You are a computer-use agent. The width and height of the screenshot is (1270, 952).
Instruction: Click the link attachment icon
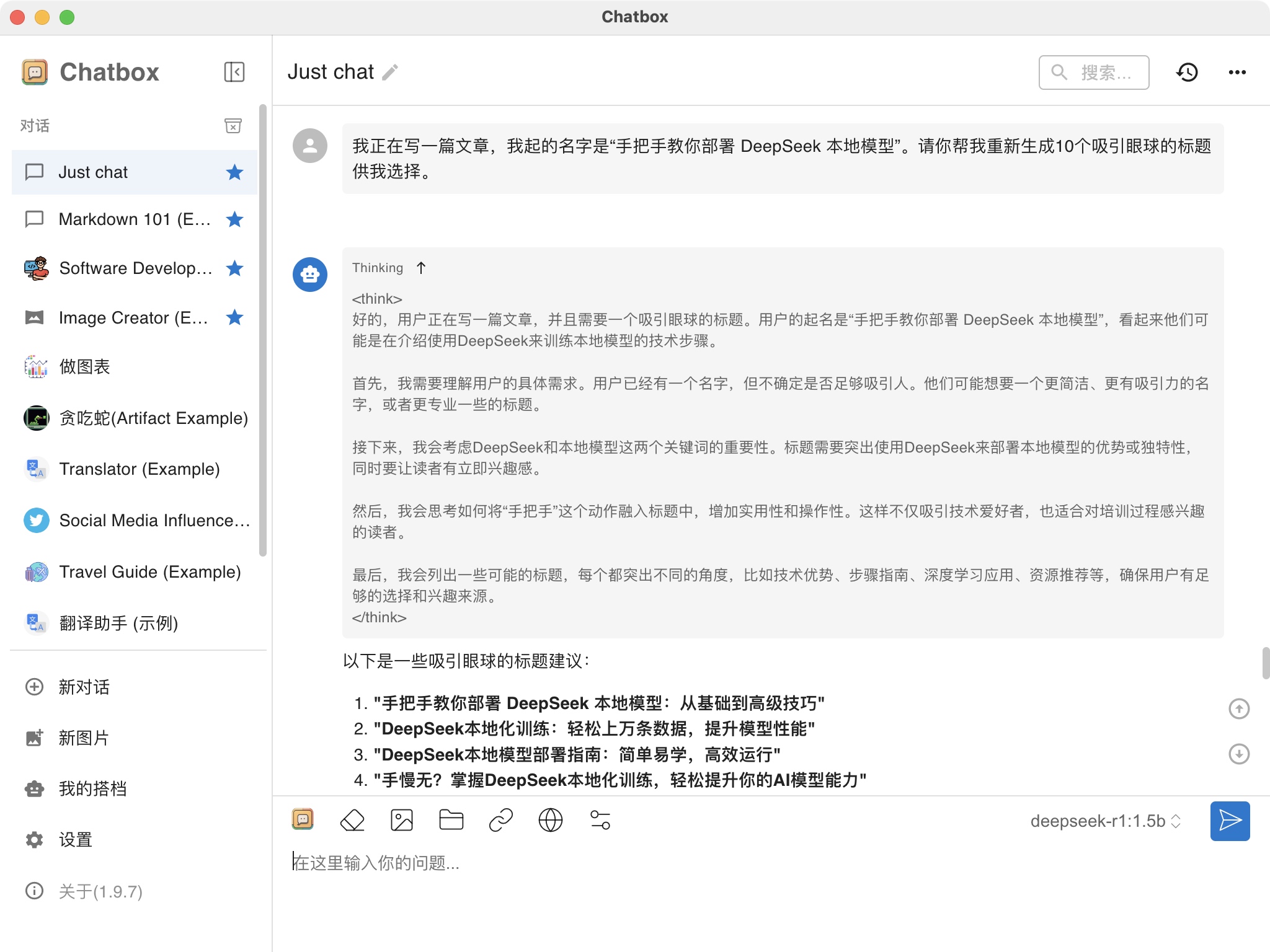500,820
